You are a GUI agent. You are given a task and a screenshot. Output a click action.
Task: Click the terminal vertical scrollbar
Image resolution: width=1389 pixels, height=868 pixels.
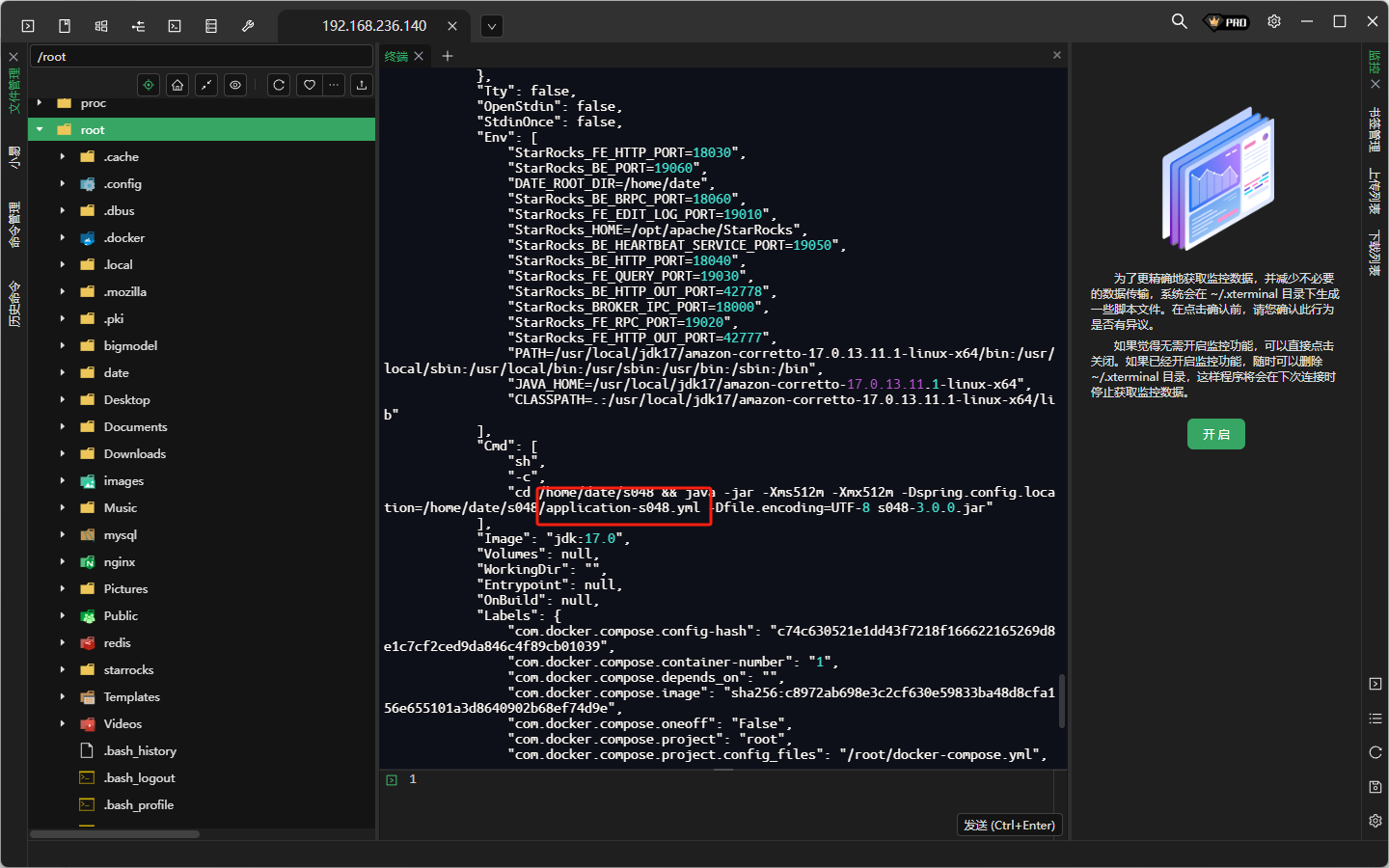[1062, 700]
